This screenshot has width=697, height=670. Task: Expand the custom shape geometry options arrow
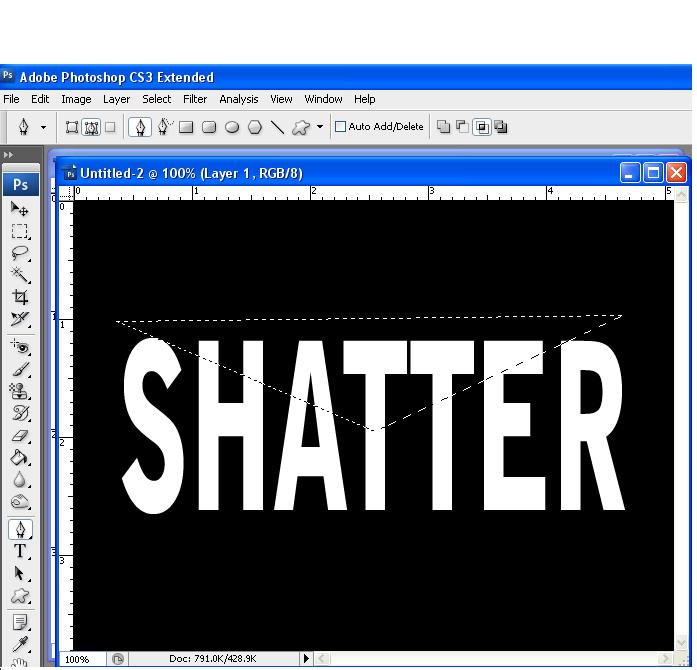point(320,128)
